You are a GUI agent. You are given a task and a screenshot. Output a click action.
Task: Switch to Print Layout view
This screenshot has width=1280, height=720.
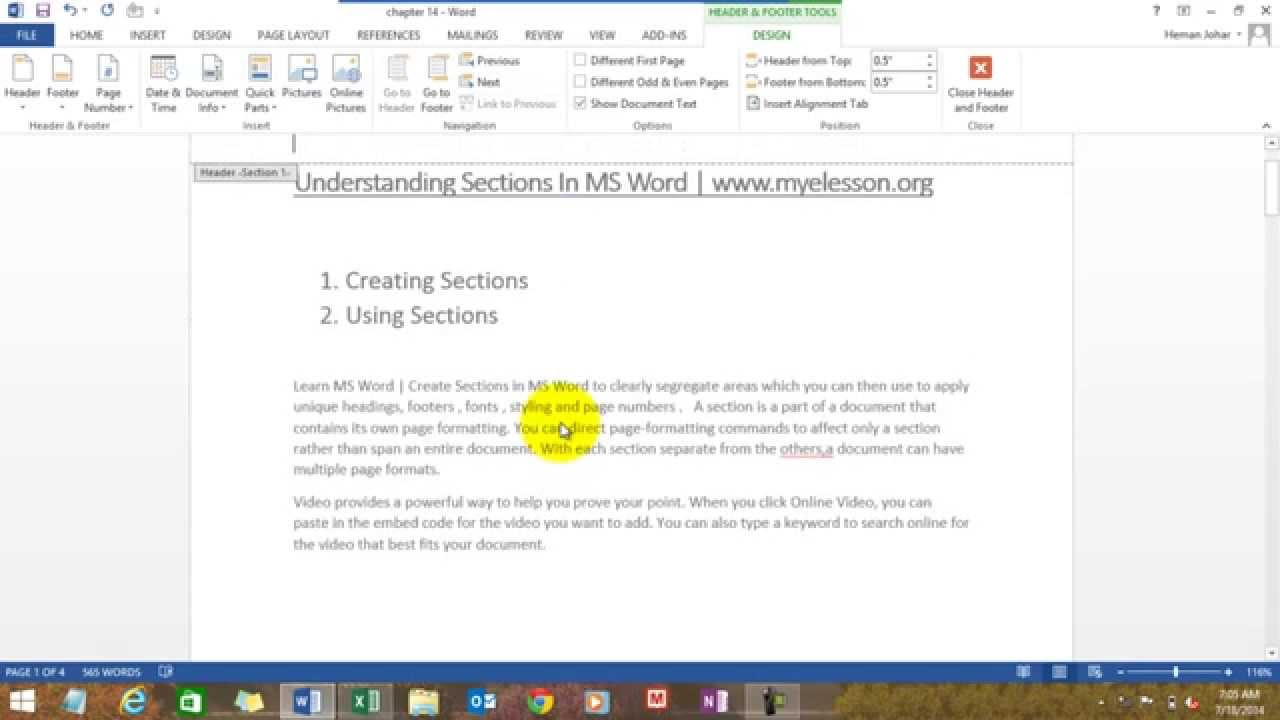pyautogui.click(x=1059, y=672)
